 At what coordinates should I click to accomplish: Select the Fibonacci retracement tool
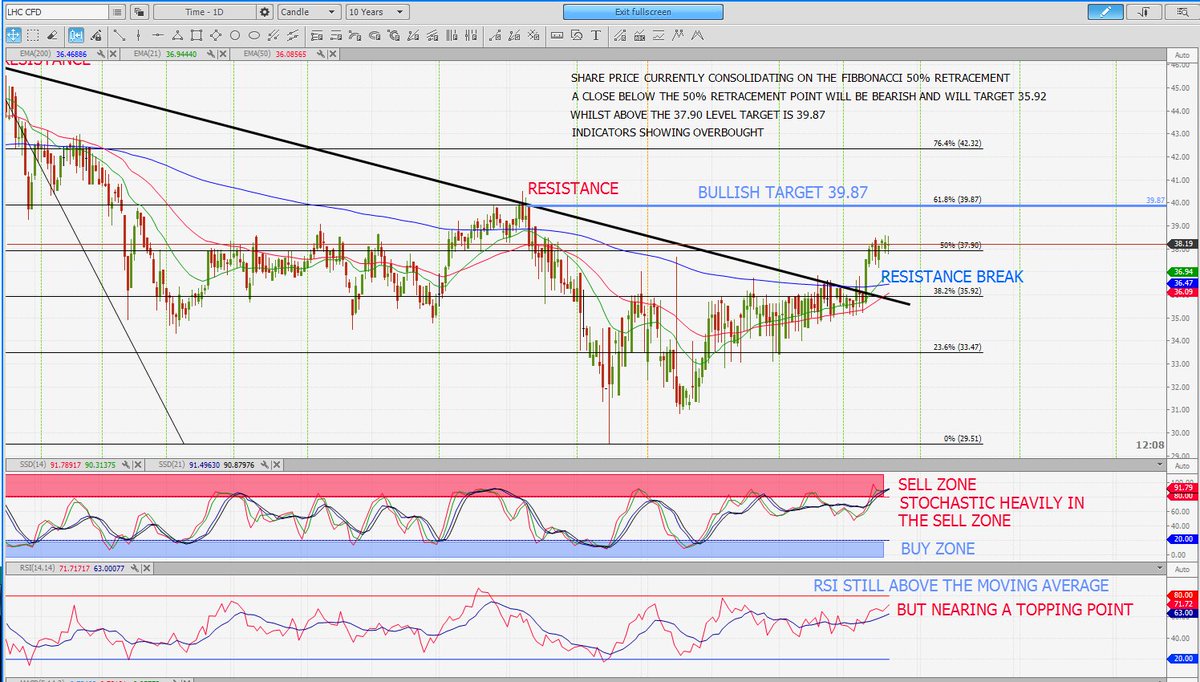pos(317,35)
